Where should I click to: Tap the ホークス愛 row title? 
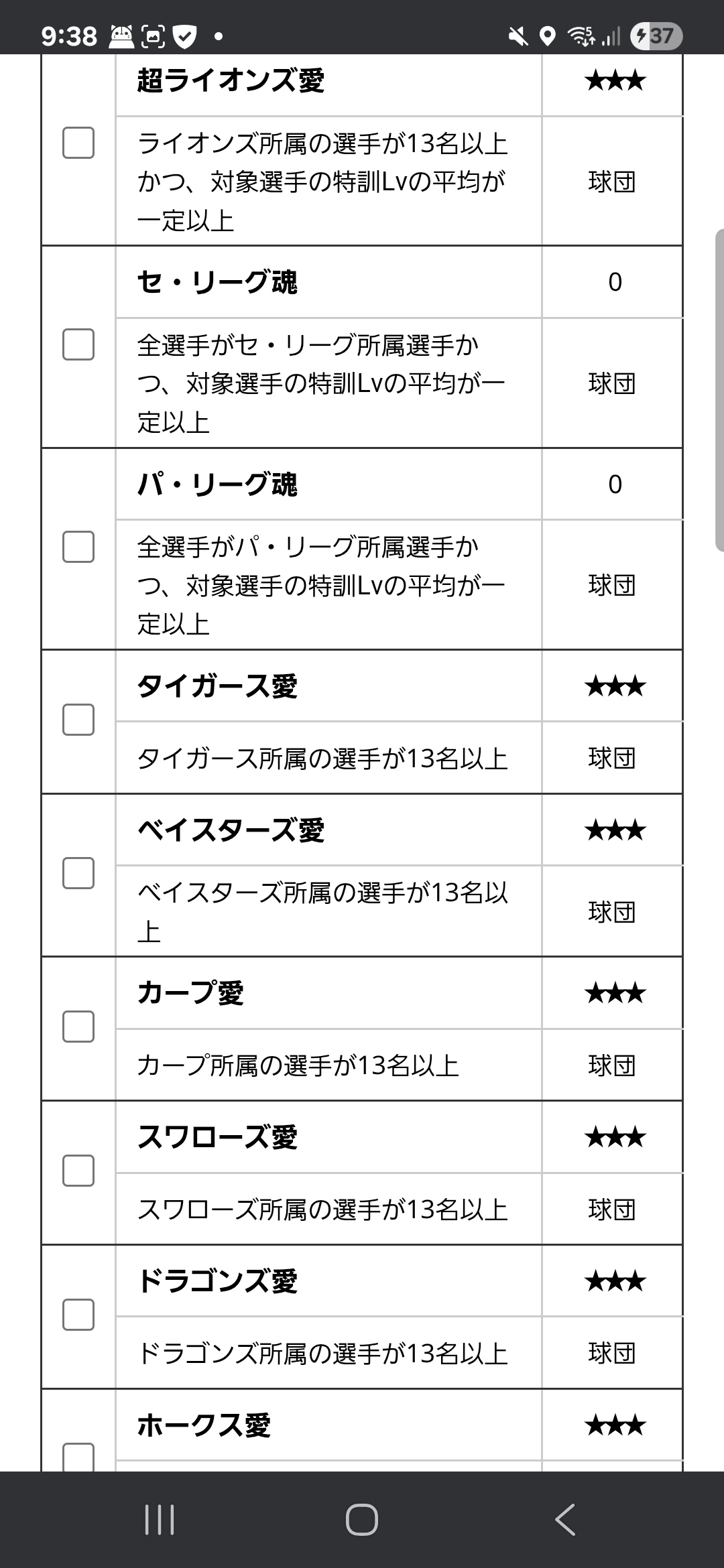point(204,1425)
